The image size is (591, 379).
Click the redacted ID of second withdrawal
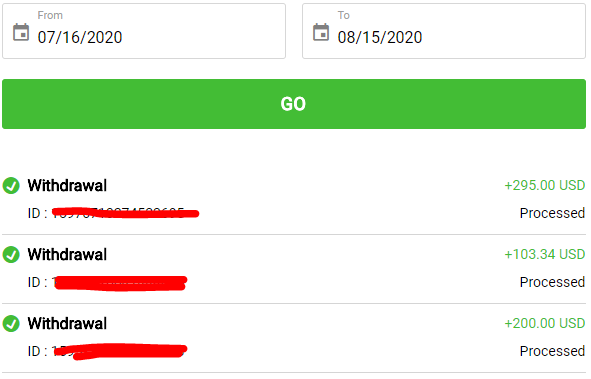[x=119, y=283]
